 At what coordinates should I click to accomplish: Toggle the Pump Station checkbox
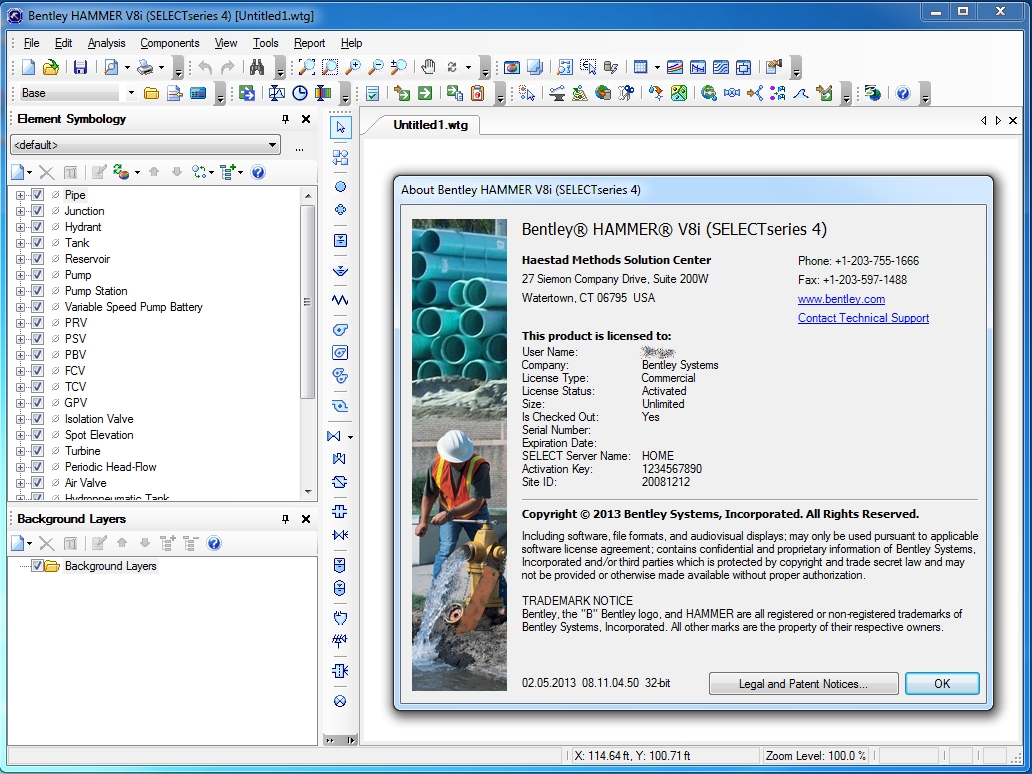pyautogui.click(x=38, y=291)
